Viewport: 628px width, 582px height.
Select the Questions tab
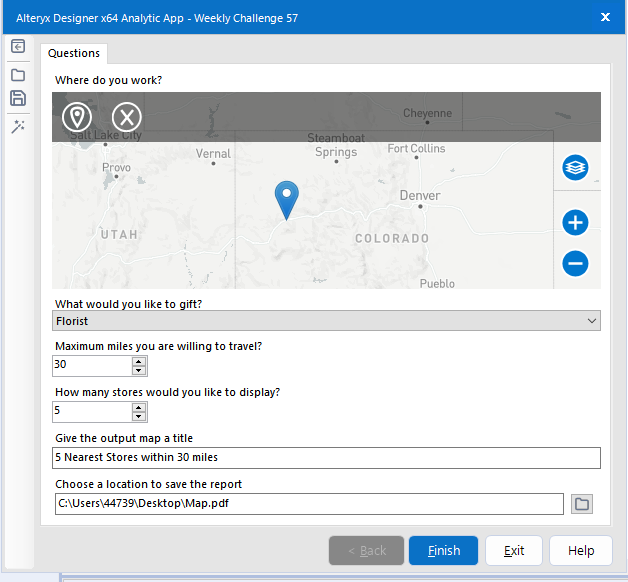[x=74, y=53]
